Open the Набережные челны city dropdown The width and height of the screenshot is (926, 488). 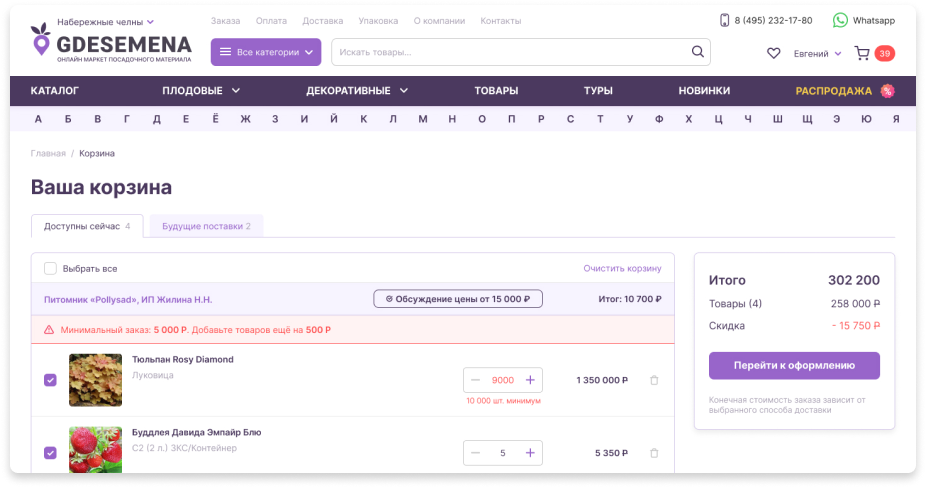[105, 21]
